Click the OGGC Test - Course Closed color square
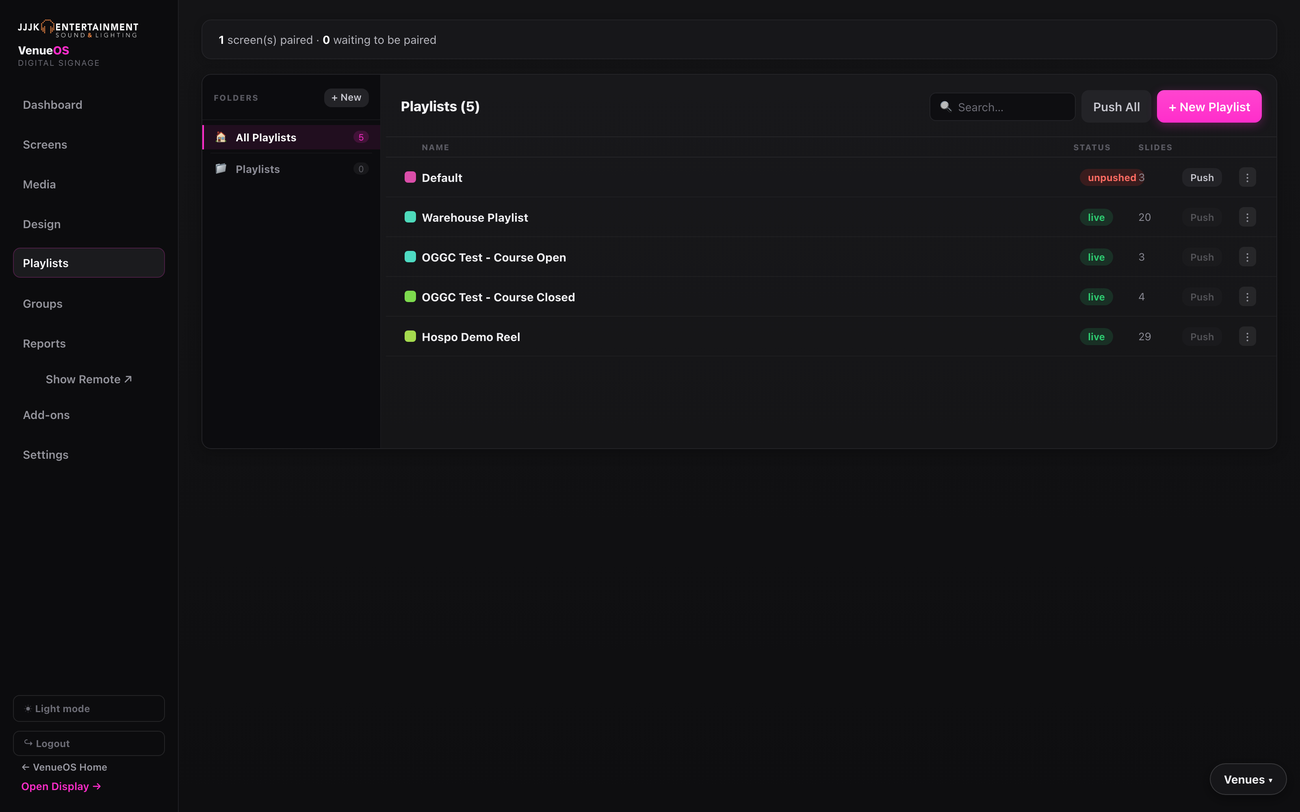This screenshot has height=812, width=1300. coord(410,297)
